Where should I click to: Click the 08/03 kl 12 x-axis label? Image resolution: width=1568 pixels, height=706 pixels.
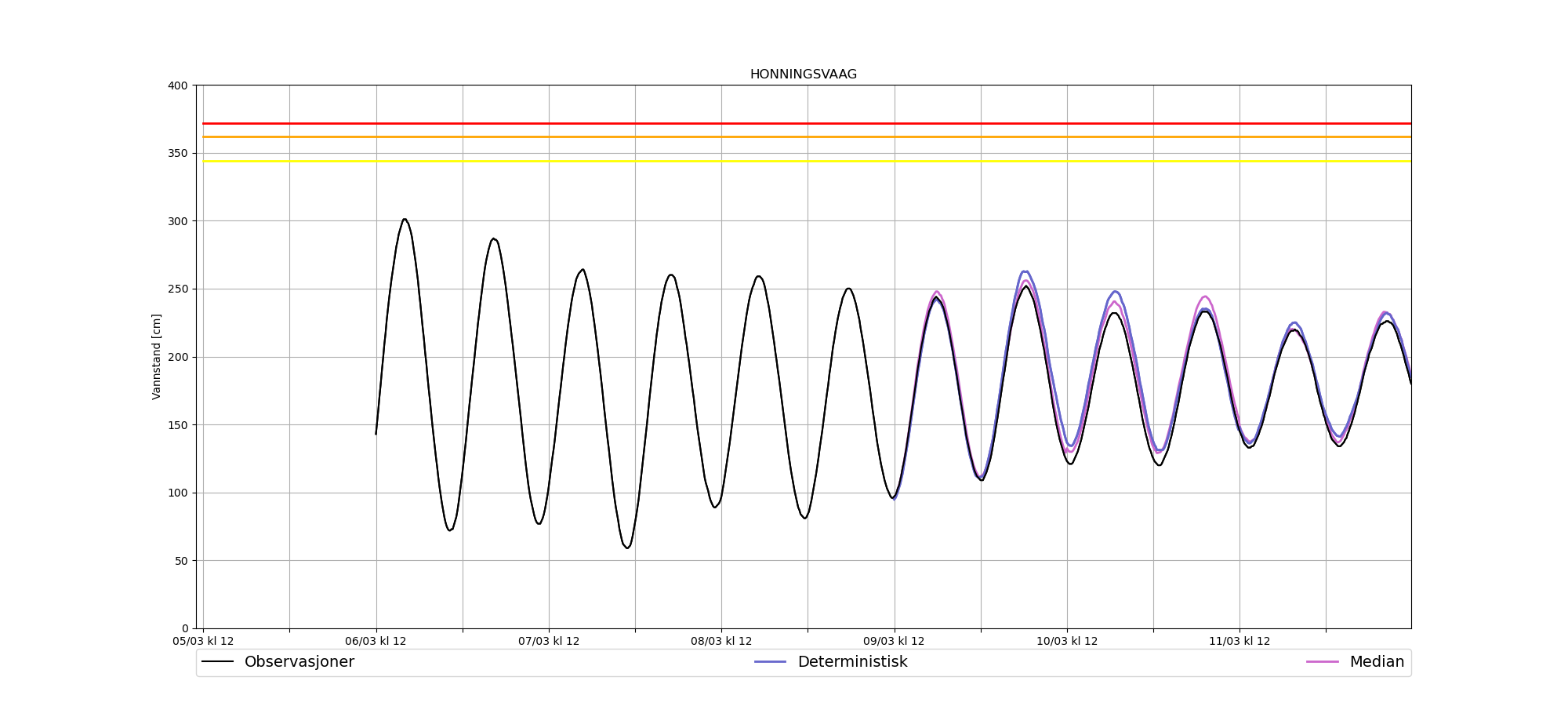(721, 642)
